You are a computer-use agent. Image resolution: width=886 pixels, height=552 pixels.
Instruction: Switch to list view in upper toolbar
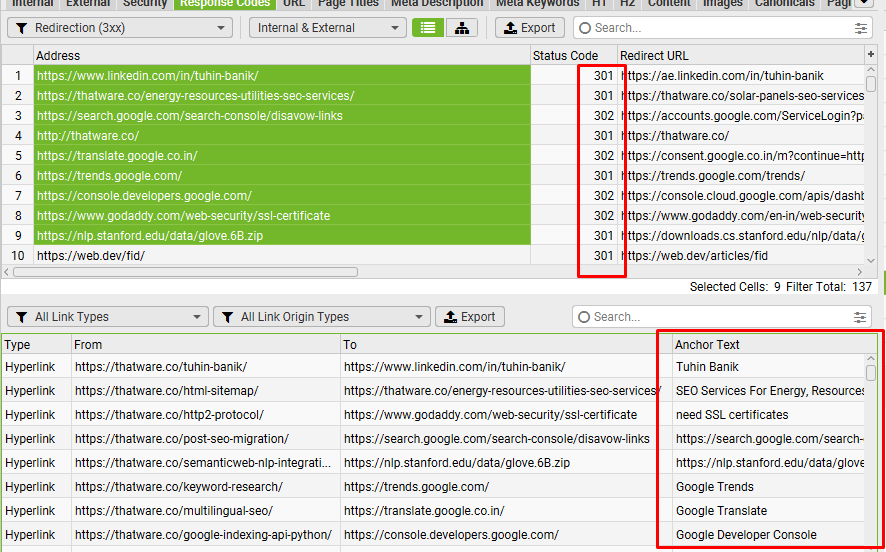428,28
